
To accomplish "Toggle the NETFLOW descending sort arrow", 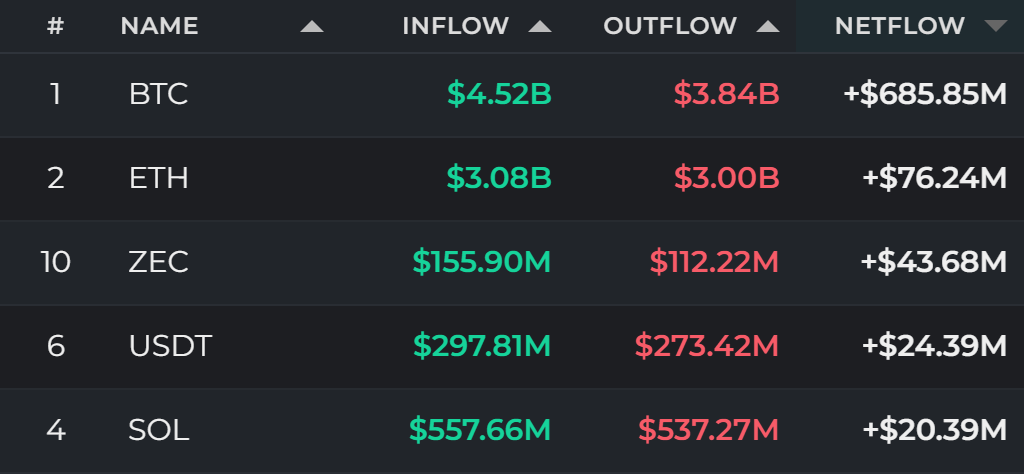I will [x=996, y=26].
